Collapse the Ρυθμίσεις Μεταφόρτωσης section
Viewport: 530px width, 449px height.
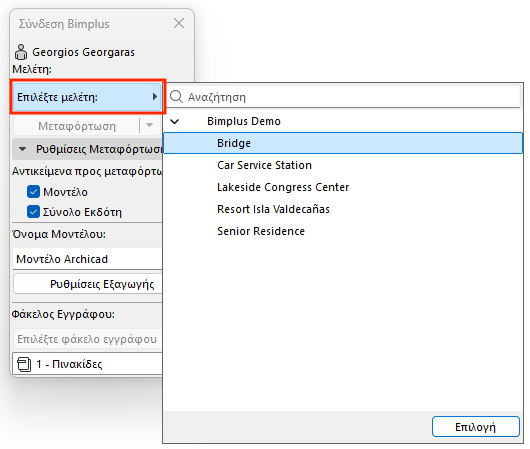pos(22,149)
